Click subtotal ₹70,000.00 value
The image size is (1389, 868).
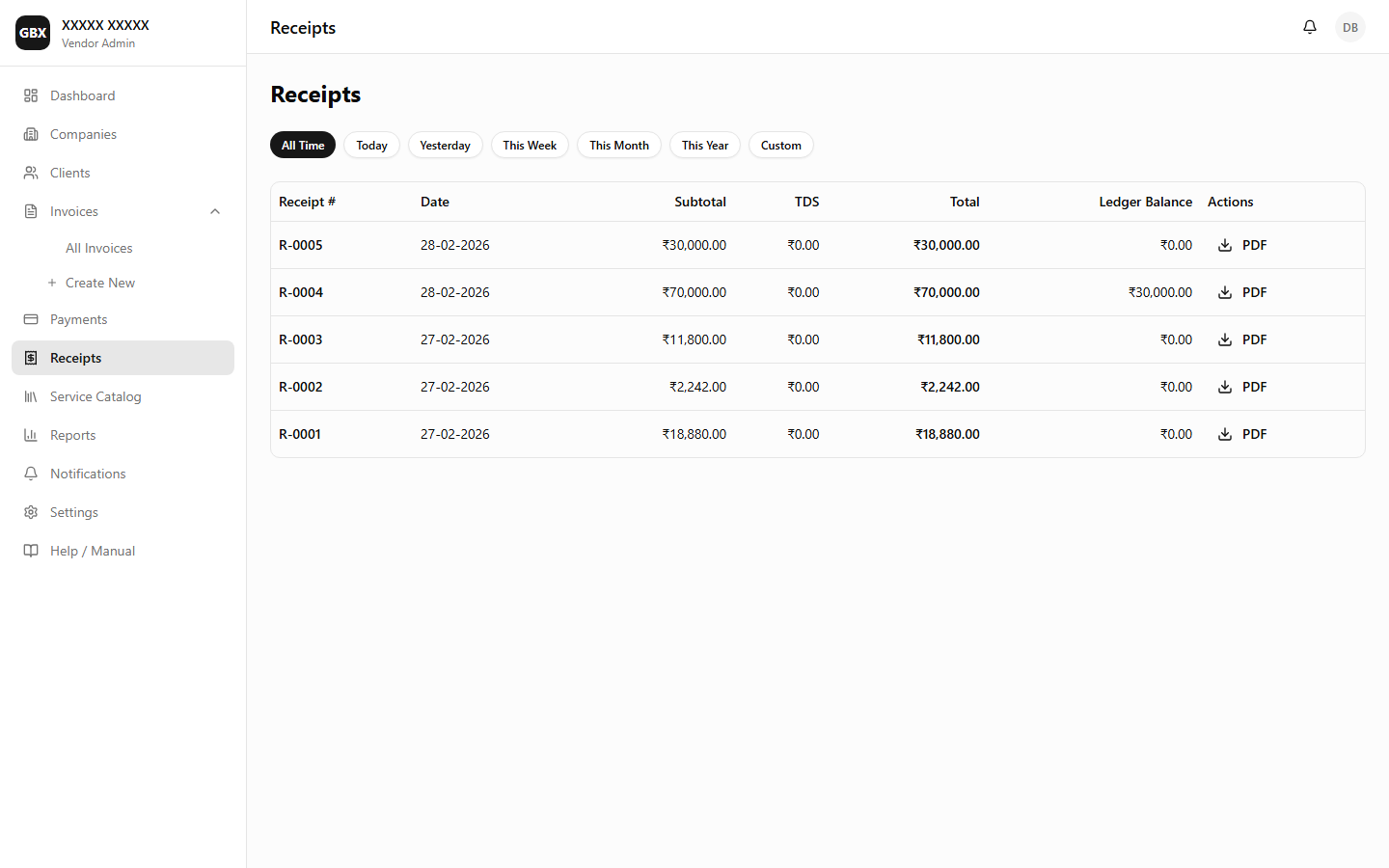pyautogui.click(x=694, y=292)
